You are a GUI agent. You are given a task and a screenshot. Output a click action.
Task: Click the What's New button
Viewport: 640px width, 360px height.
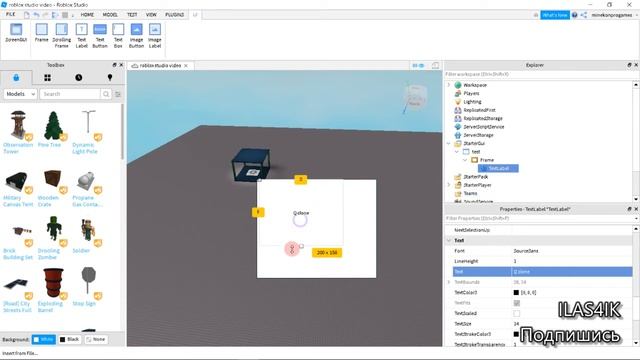coord(555,15)
